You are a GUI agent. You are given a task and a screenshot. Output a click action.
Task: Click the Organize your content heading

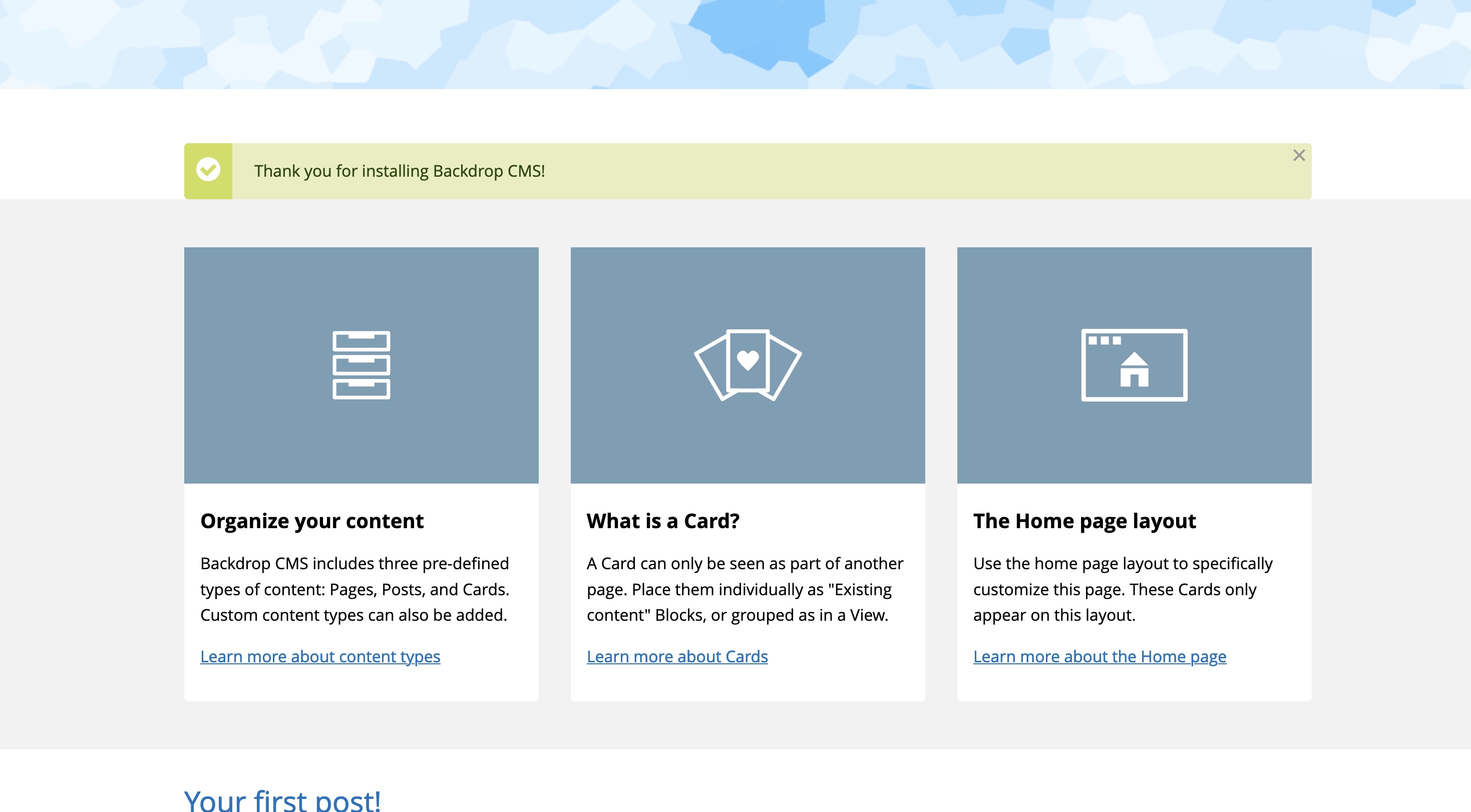click(312, 521)
